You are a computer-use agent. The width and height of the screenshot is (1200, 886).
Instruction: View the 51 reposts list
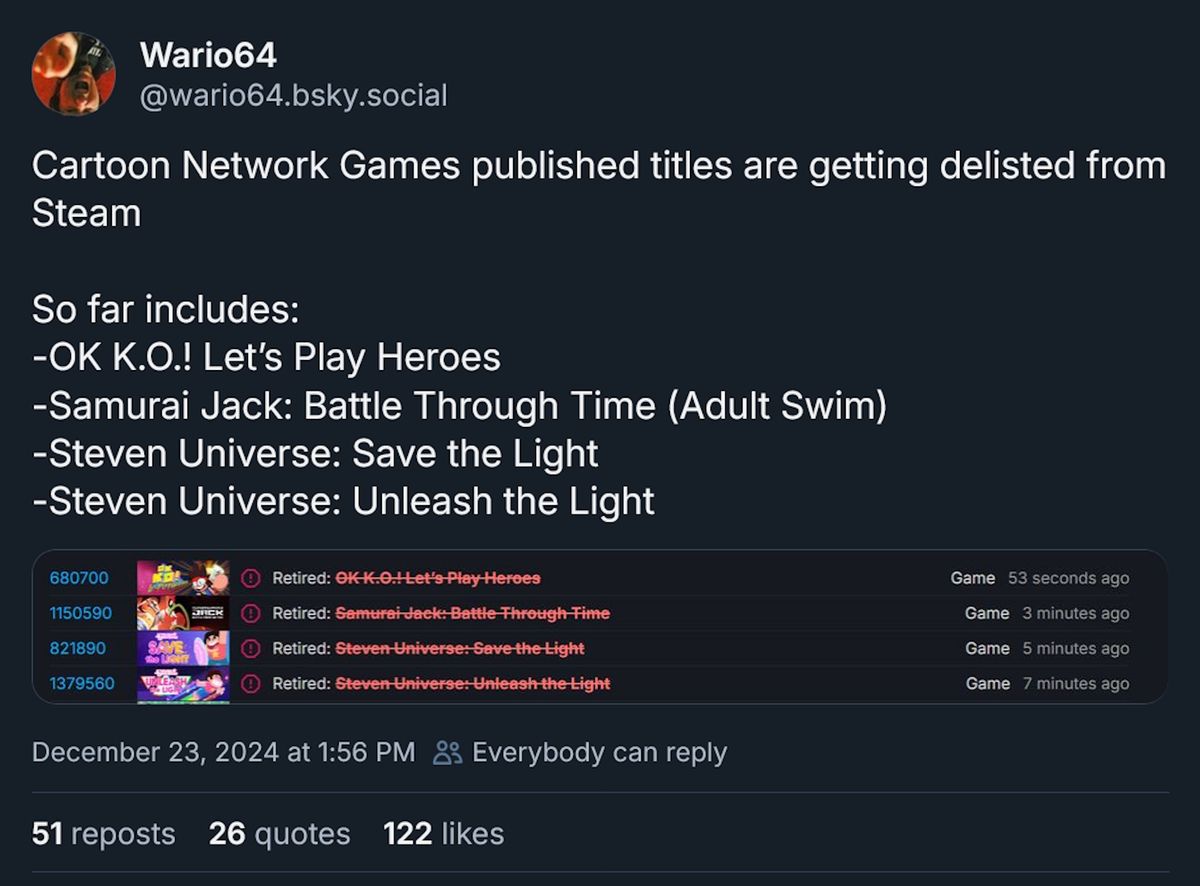pos(104,833)
